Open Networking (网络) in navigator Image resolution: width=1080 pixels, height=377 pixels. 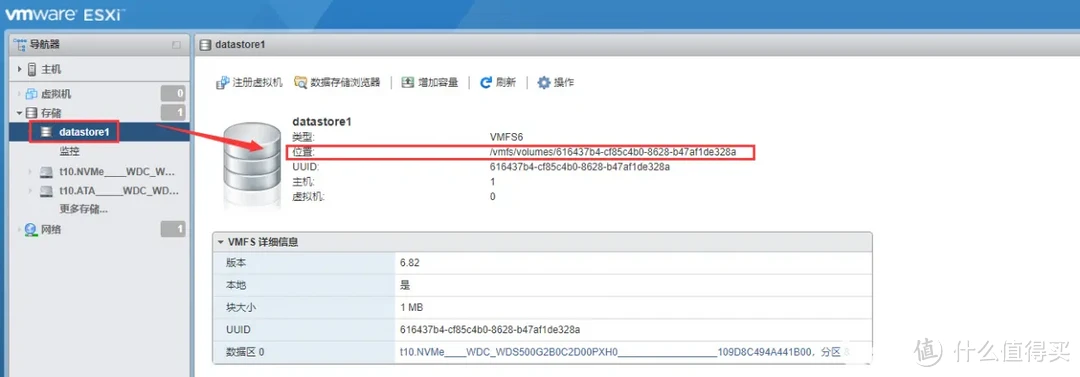tap(51, 230)
